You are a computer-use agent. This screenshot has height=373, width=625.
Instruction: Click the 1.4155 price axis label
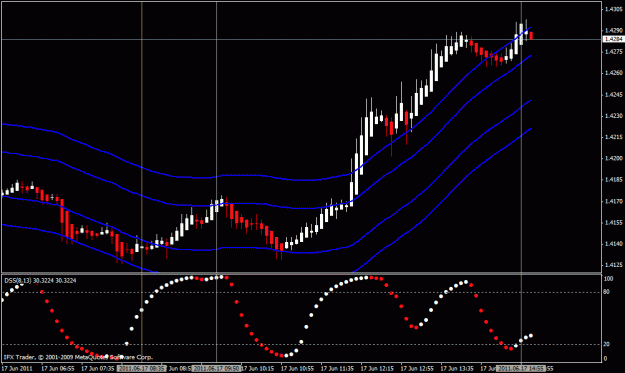[x=614, y=222]
